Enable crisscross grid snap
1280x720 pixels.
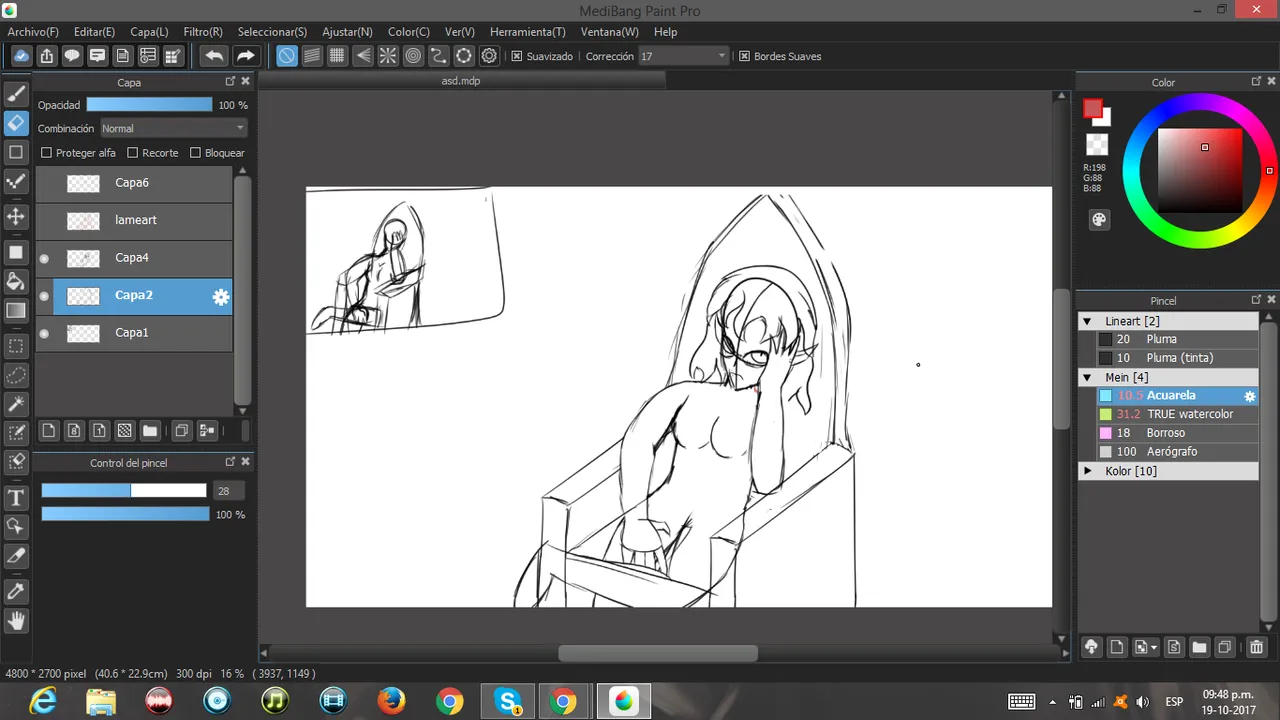[x=337, y=56]
